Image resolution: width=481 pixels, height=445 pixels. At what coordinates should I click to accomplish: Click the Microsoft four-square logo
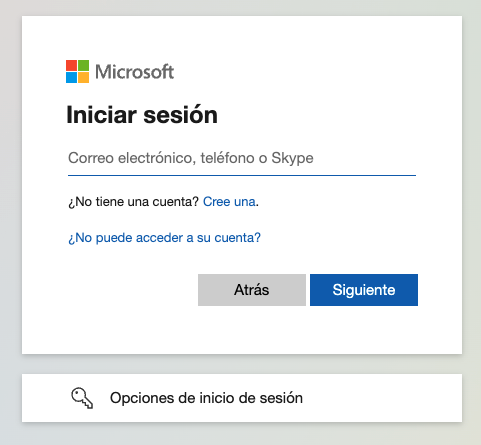pos(77,71)
